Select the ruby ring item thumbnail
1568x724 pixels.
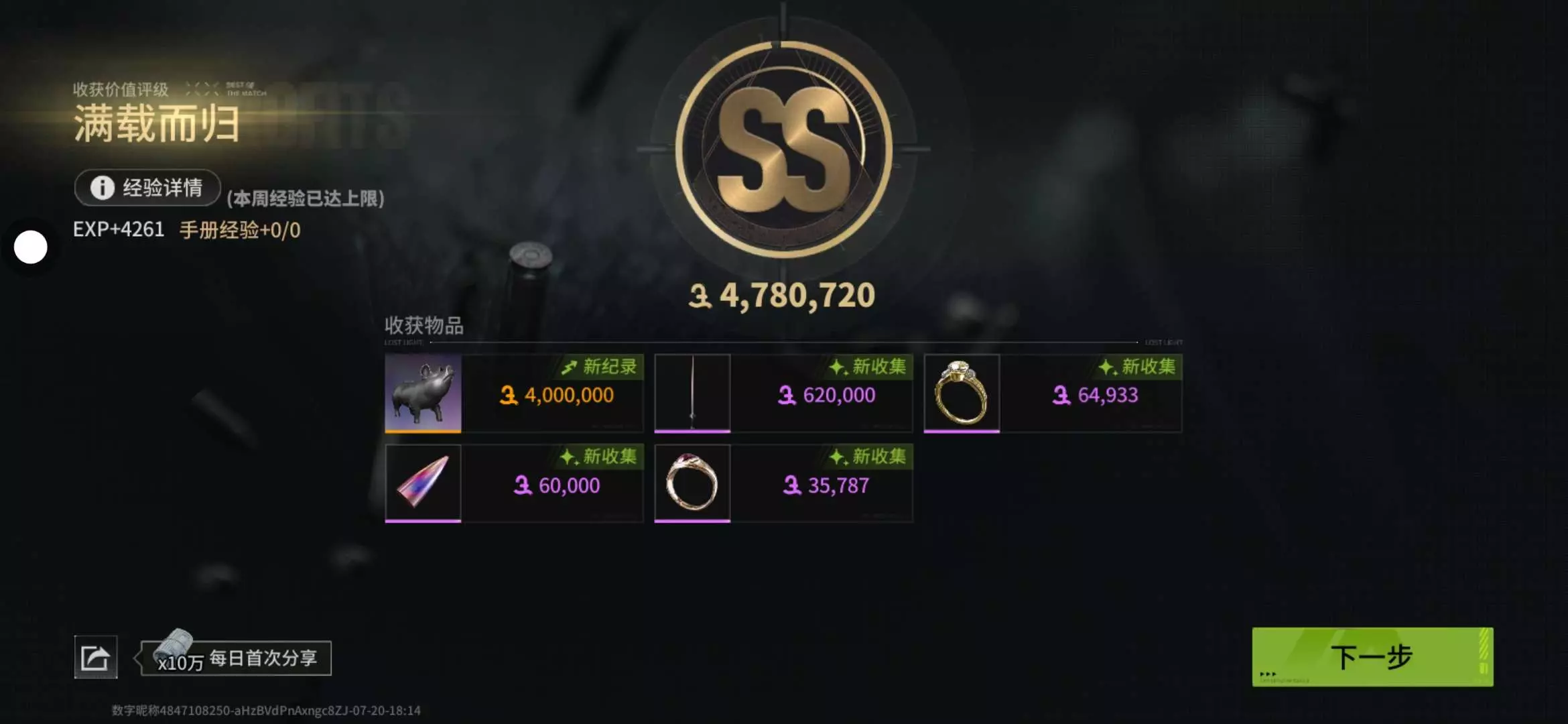pos(692,483)
